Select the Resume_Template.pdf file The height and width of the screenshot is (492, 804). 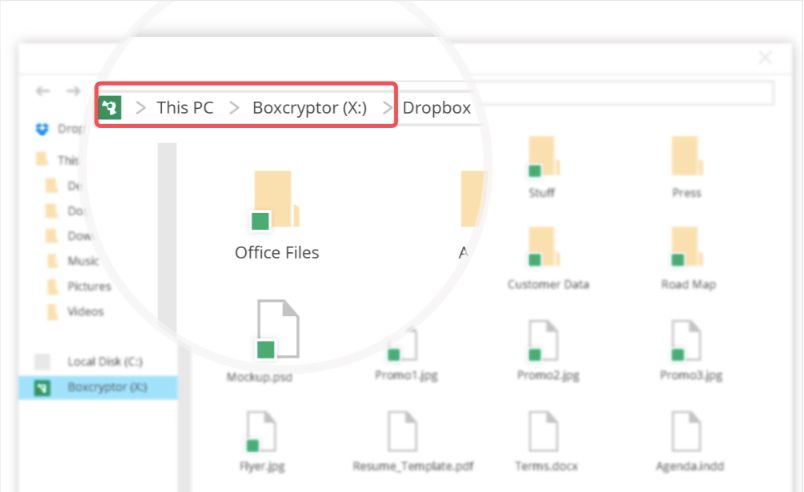click(x=413, y=442)
